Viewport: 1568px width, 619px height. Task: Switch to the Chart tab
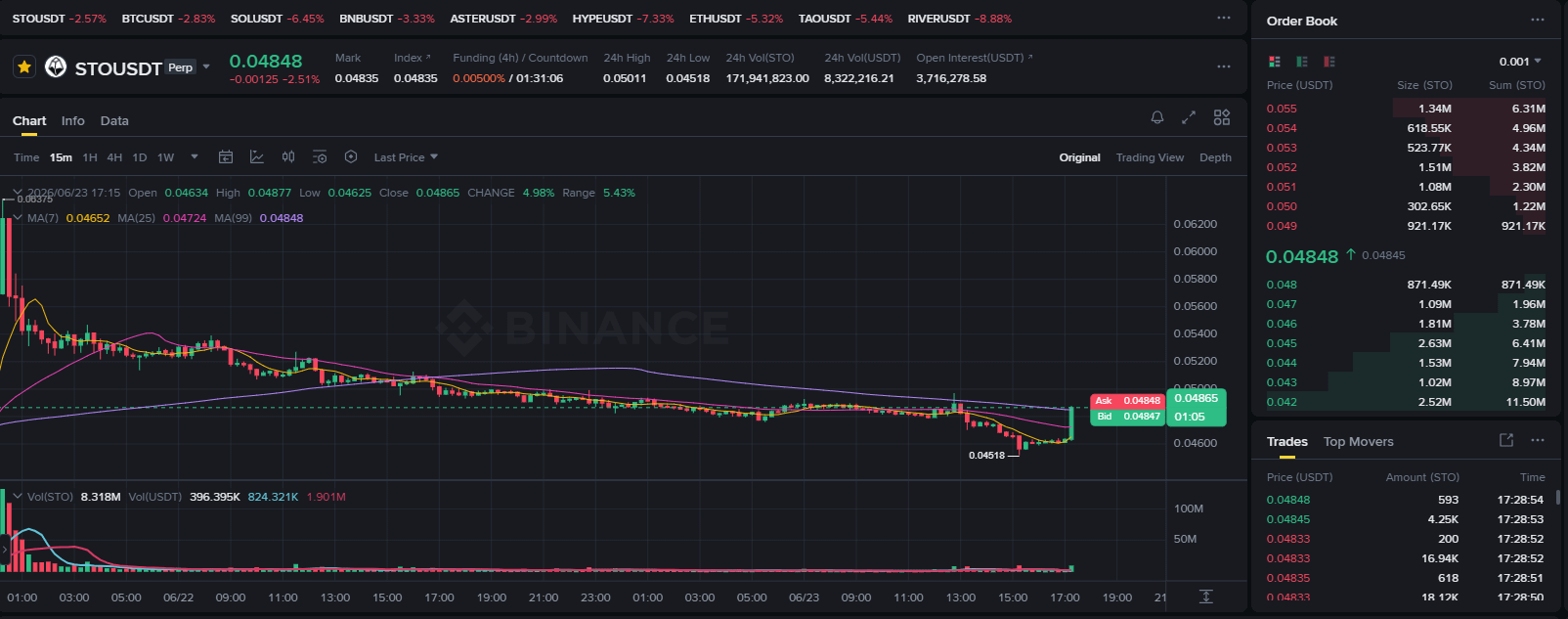[29, 121]
